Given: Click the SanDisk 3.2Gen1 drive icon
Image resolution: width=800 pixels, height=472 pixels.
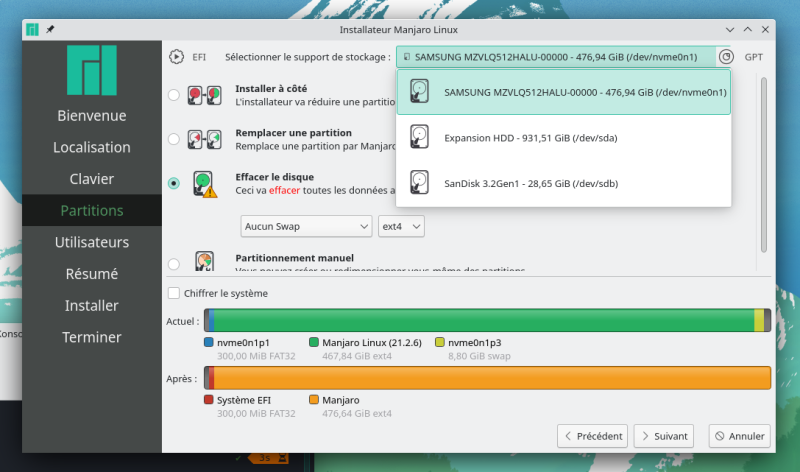Looking at the screenshot, I should click(x=419, y=183).
